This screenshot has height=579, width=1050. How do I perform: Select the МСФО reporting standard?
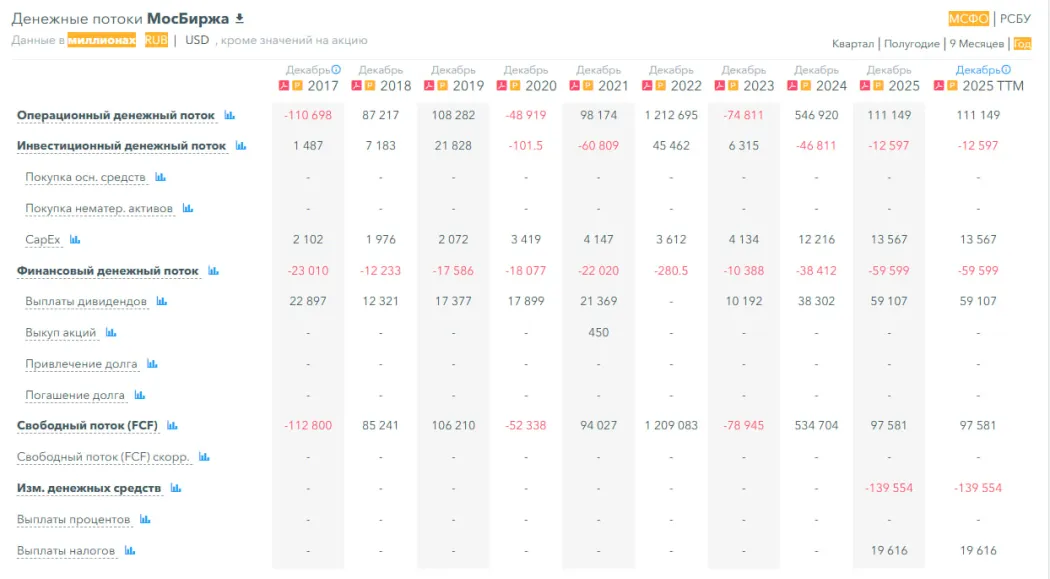[968, 18]
